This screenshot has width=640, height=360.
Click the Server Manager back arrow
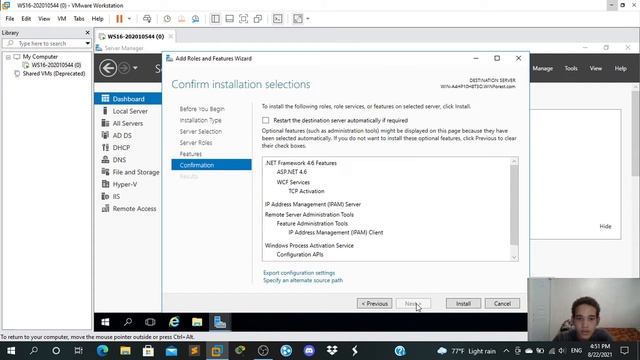coord(108,68)
